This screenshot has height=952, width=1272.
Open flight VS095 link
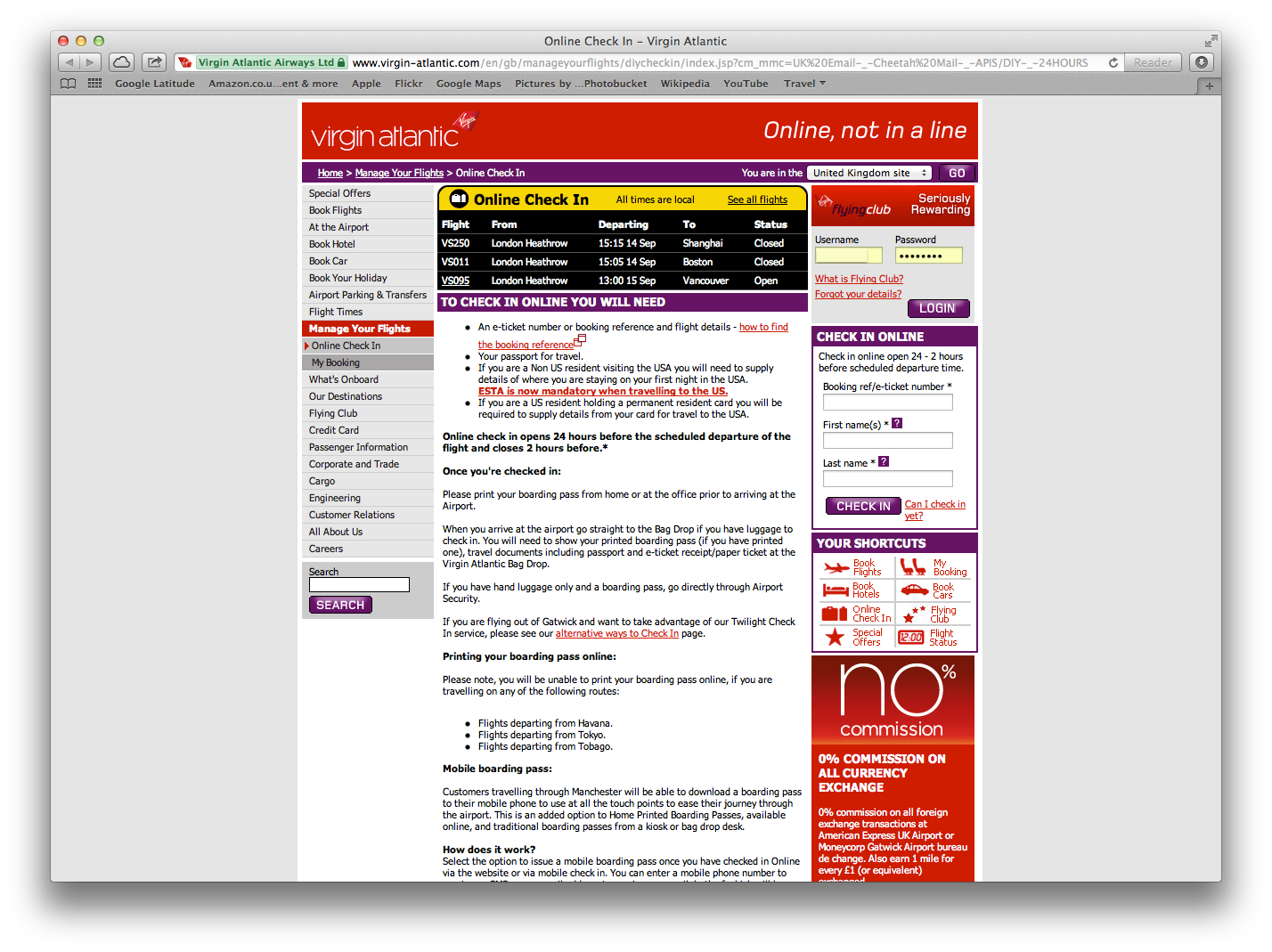(x=455, y=281)
